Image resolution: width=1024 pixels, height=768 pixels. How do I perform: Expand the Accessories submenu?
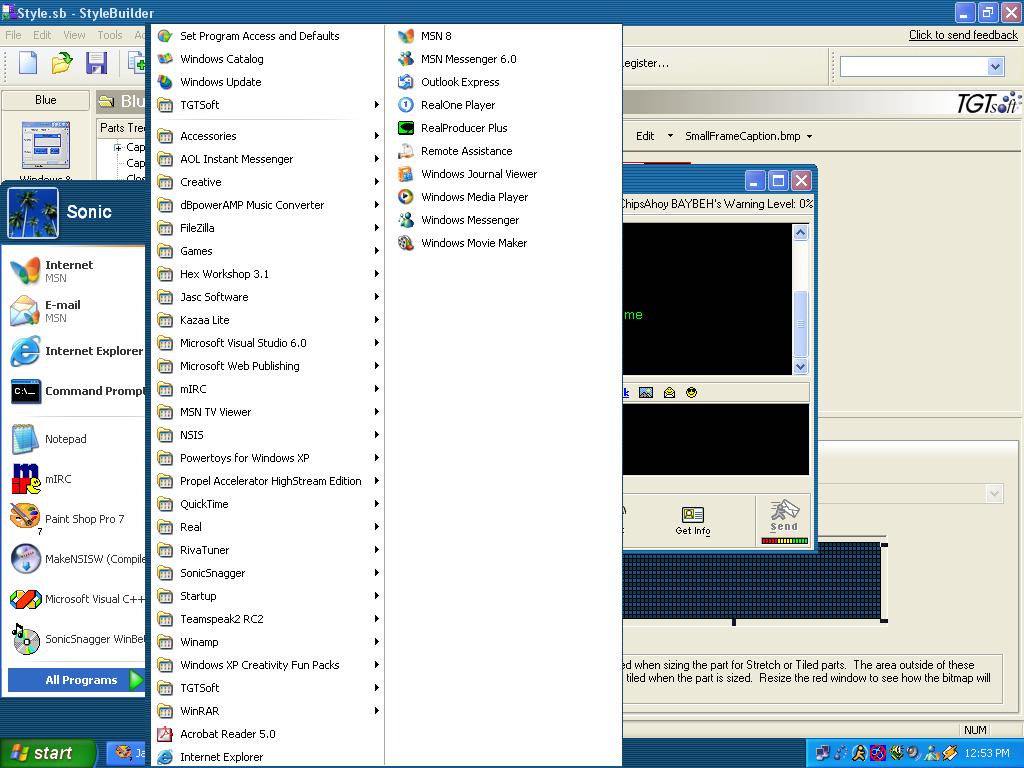208,136
